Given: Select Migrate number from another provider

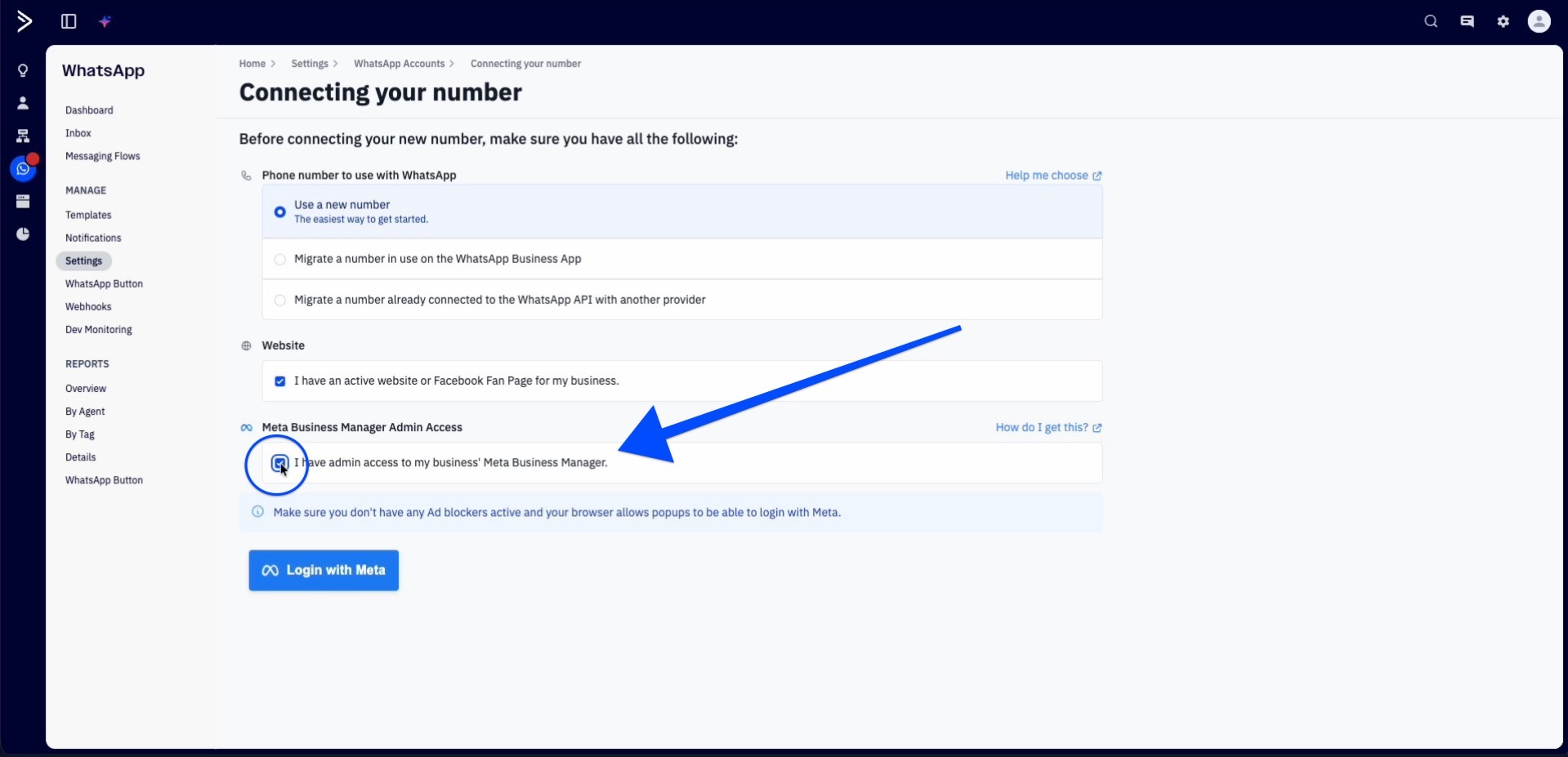Looking at the screenshot, I should coord(682,300).
